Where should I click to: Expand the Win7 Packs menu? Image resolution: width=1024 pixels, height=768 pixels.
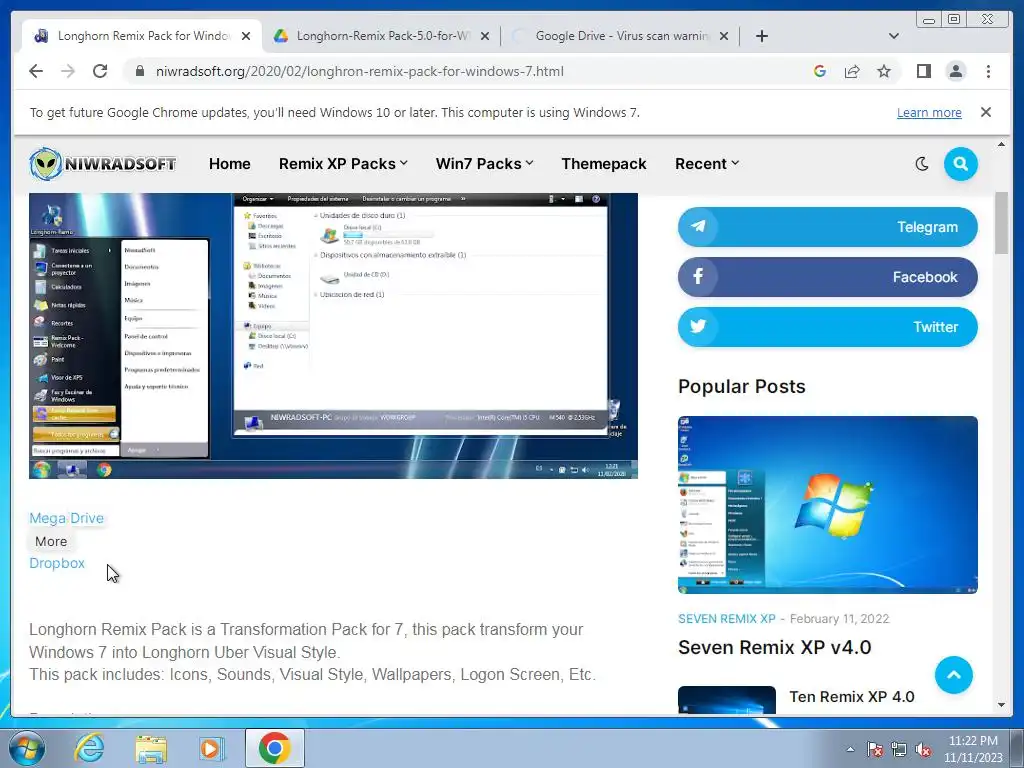[x=484, y=164]
